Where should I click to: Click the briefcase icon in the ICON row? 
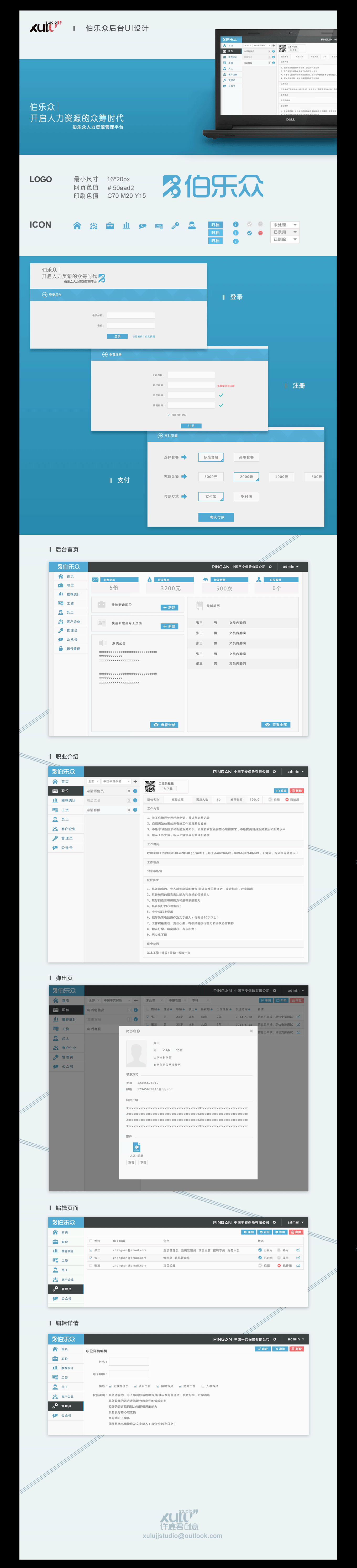(110, 226)
